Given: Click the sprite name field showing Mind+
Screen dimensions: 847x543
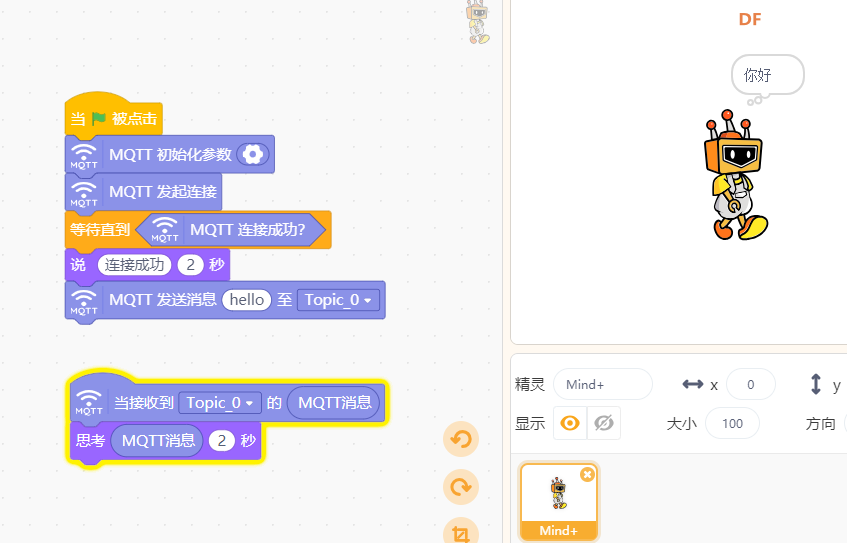Looking at the screenshot, I should tap(602, 385).
